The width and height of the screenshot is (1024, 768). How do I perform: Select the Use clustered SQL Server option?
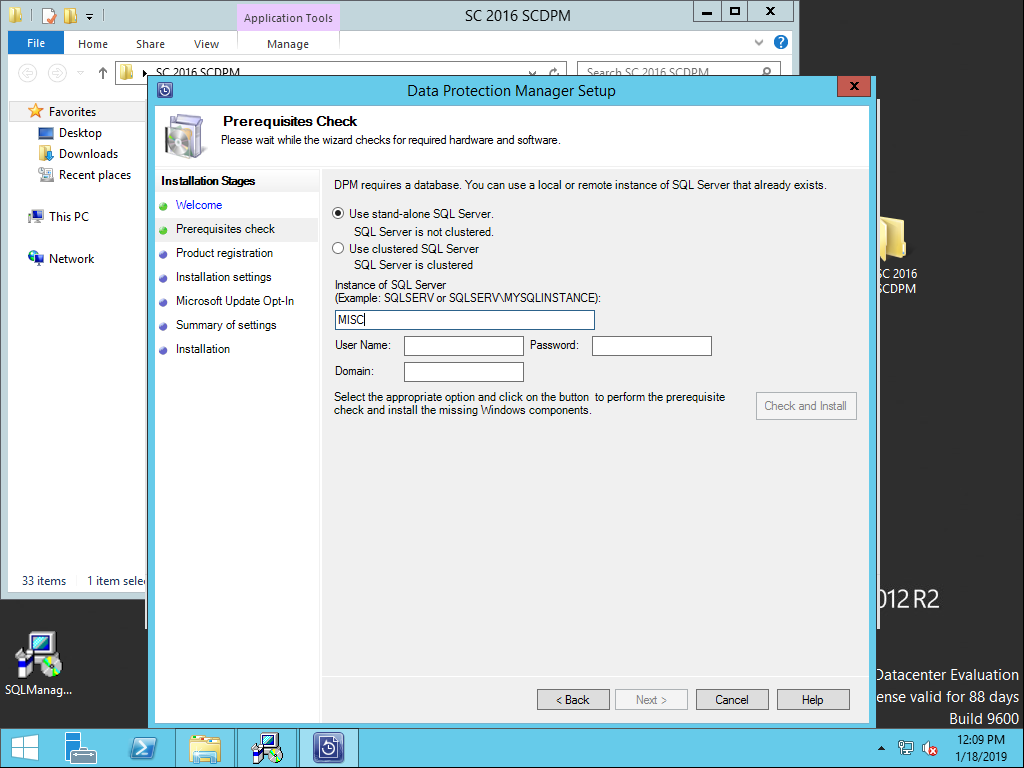point(338,248)
